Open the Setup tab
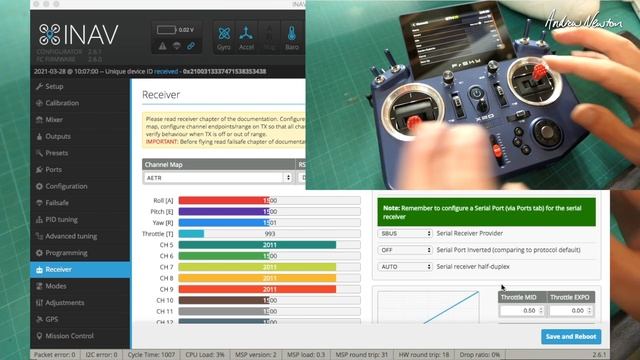The width and height of the screenshot is (640, 360). point(80,87)
